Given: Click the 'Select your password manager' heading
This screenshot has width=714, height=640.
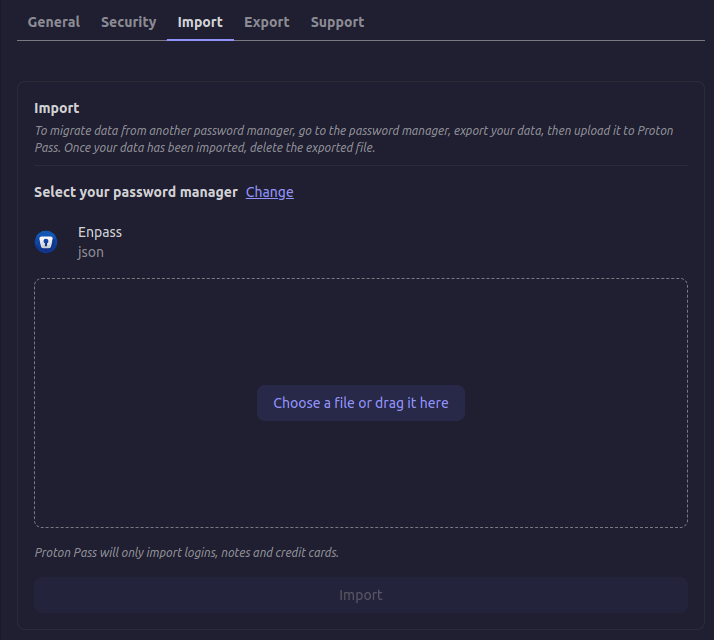Looking at the screenshot, I should point(136,192).
